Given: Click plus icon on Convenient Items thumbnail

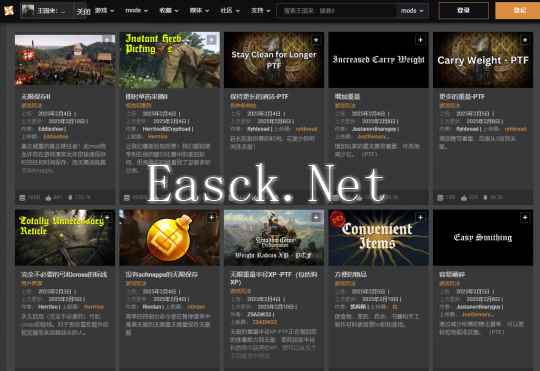Looking at the screenshot, I should pyautogui.click(x=420, y=218).
